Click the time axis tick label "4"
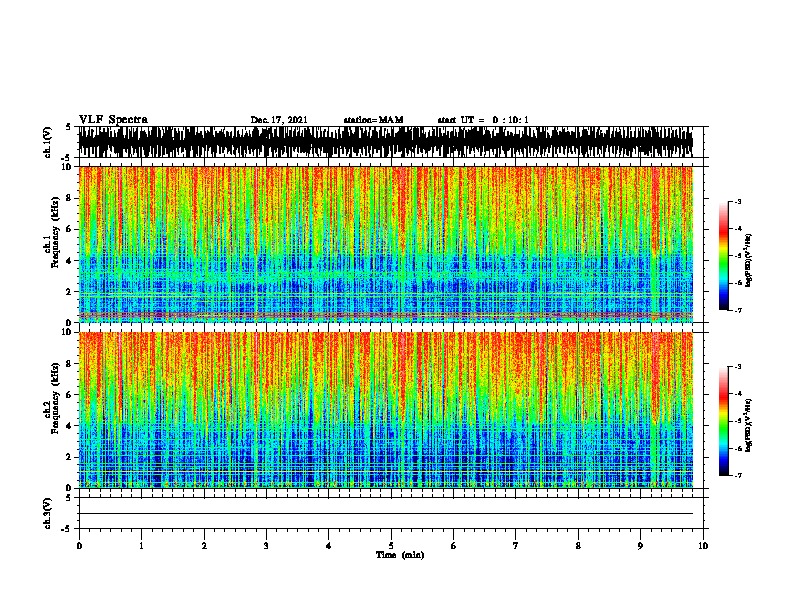Image resolution: width=792 pixels, height=612 pixels. 329,546
